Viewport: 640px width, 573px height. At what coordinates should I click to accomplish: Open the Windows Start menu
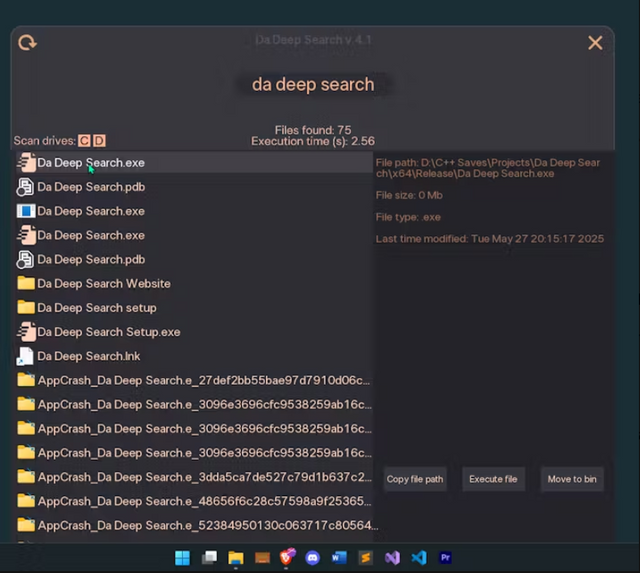pyautogui.click(x=182, y=558)
